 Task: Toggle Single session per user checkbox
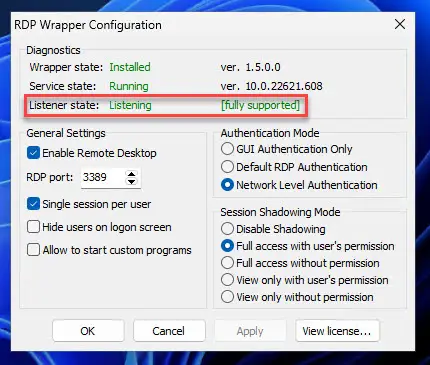33,204
